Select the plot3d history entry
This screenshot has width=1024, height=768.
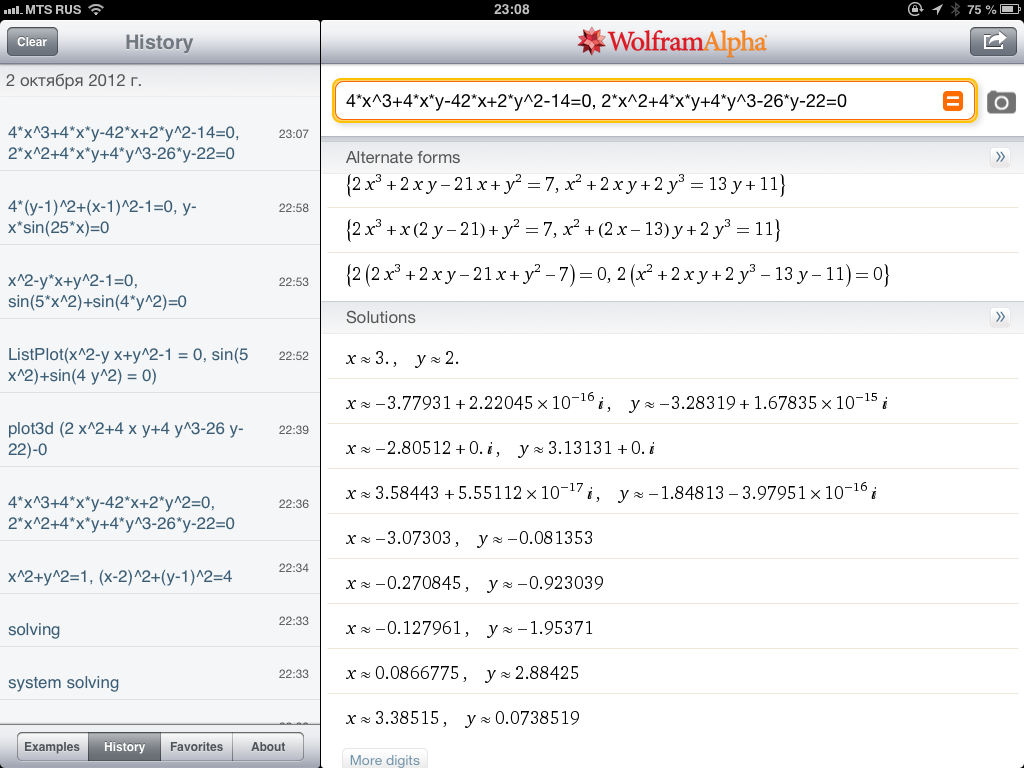click(x=159, y=439)
